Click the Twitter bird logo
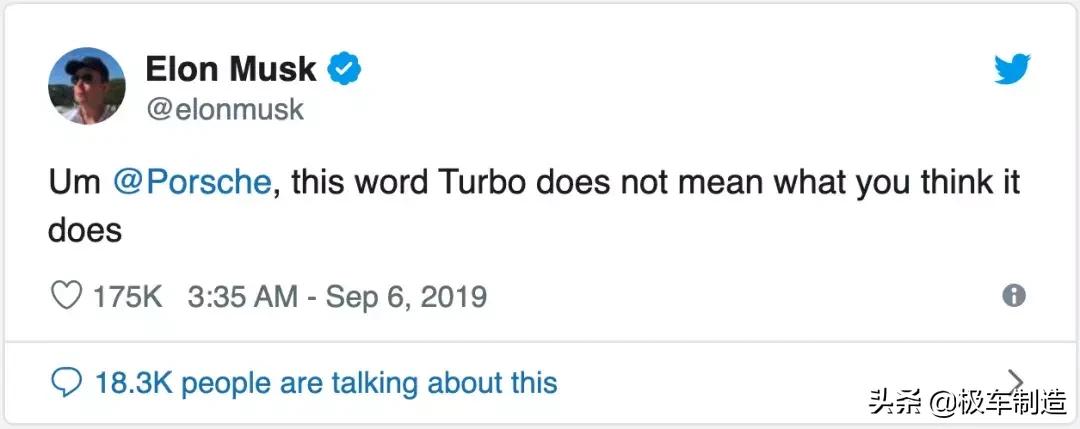 [x=1011, y=69]
